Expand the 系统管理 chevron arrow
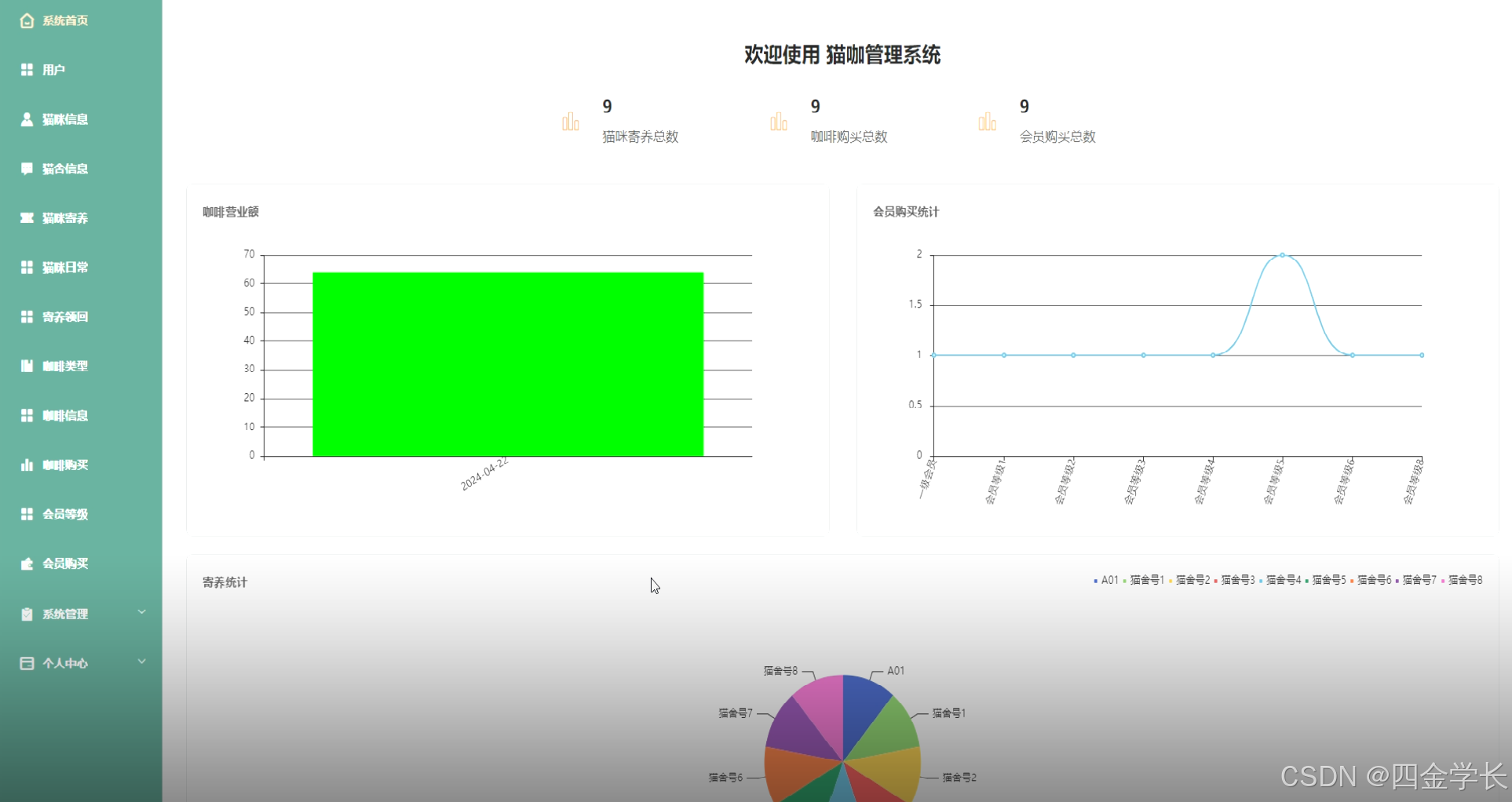 click(142, 612)
